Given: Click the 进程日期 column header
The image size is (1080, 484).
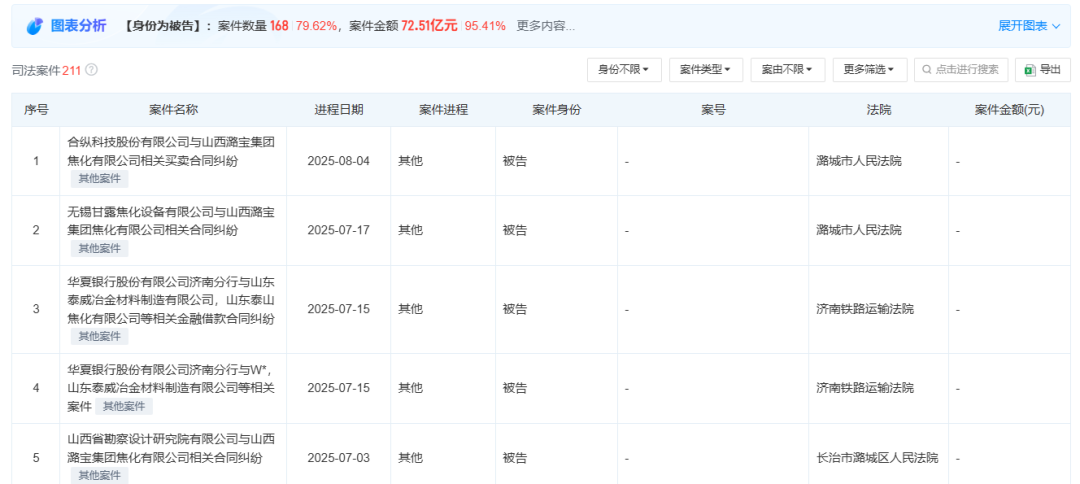Looking at the screenshot, I should tap(339, 110).
